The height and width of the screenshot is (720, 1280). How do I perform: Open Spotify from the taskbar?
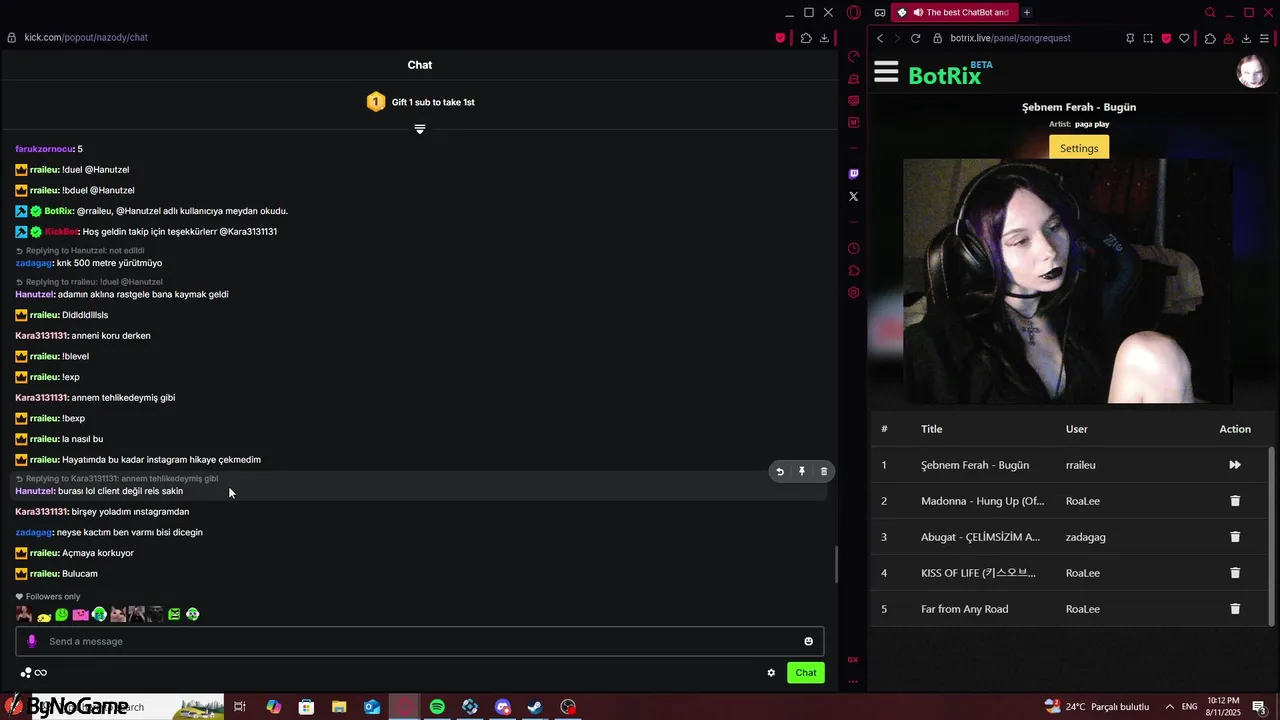[x=437, y=707]
